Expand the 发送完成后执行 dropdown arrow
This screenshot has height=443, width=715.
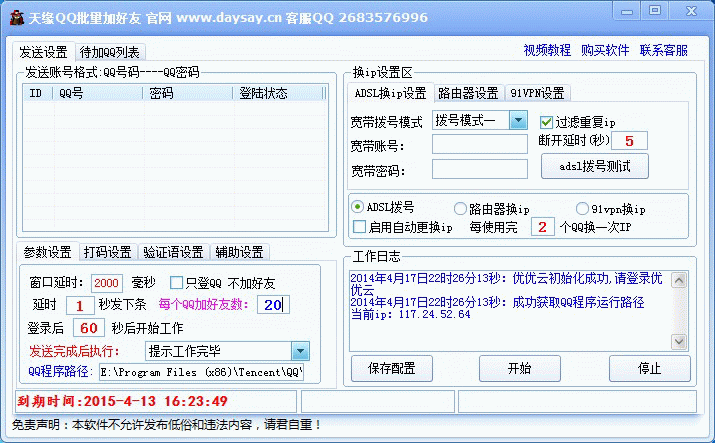[300, 351]
